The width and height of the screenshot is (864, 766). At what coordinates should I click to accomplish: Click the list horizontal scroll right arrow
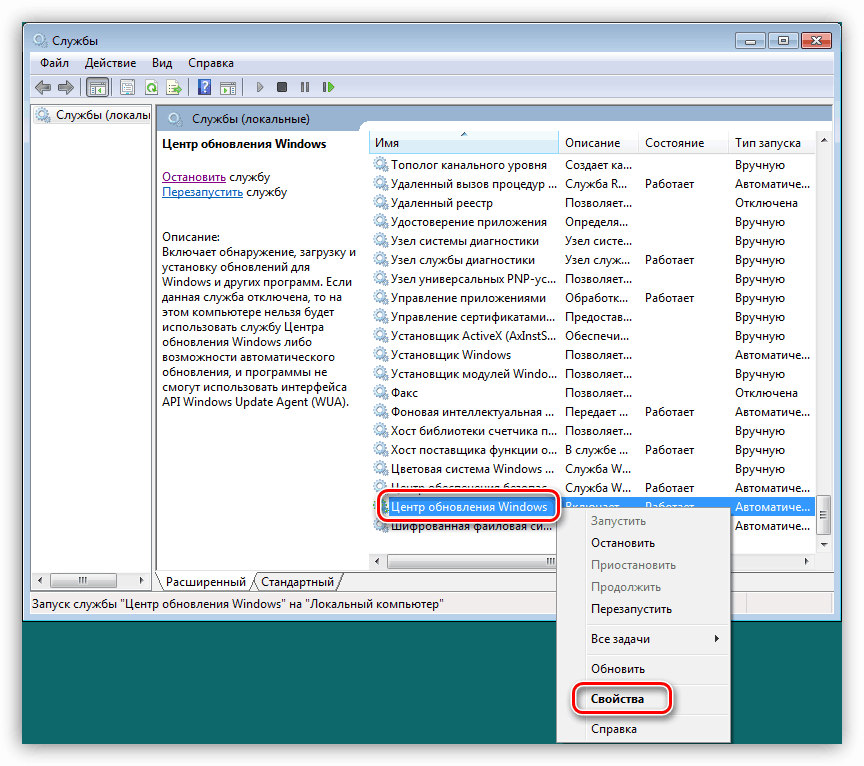point(807,561)
